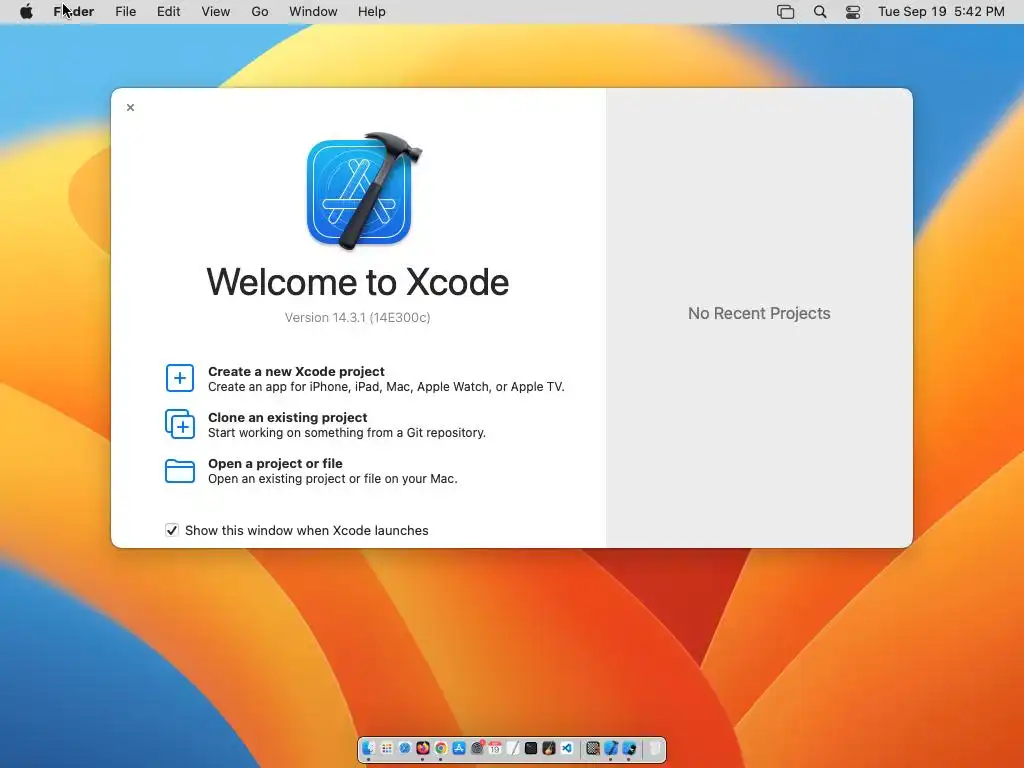This screenshot has height=768, width=1024.
Task: Open Control Center in the menu bar
Action: pyautogui.click(x=853, y=12)
